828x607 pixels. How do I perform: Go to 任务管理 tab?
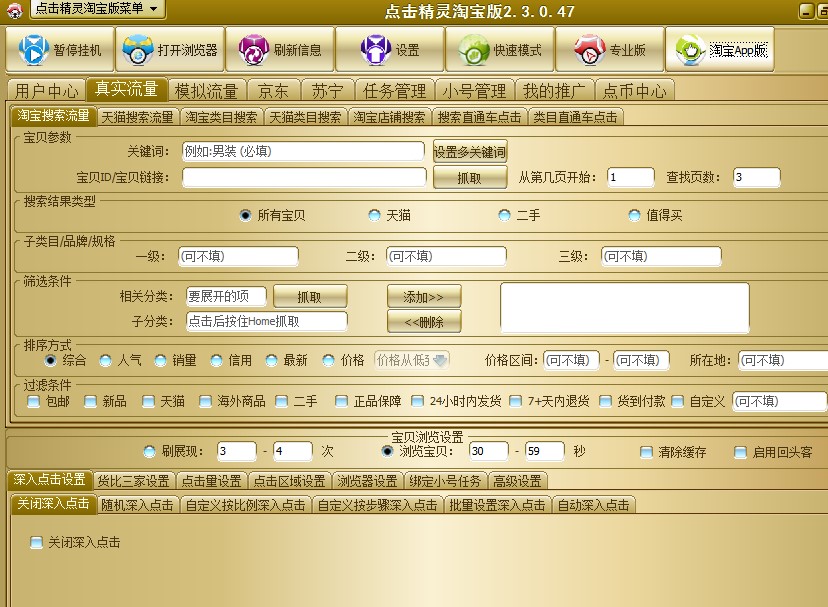tap(394, 91)
